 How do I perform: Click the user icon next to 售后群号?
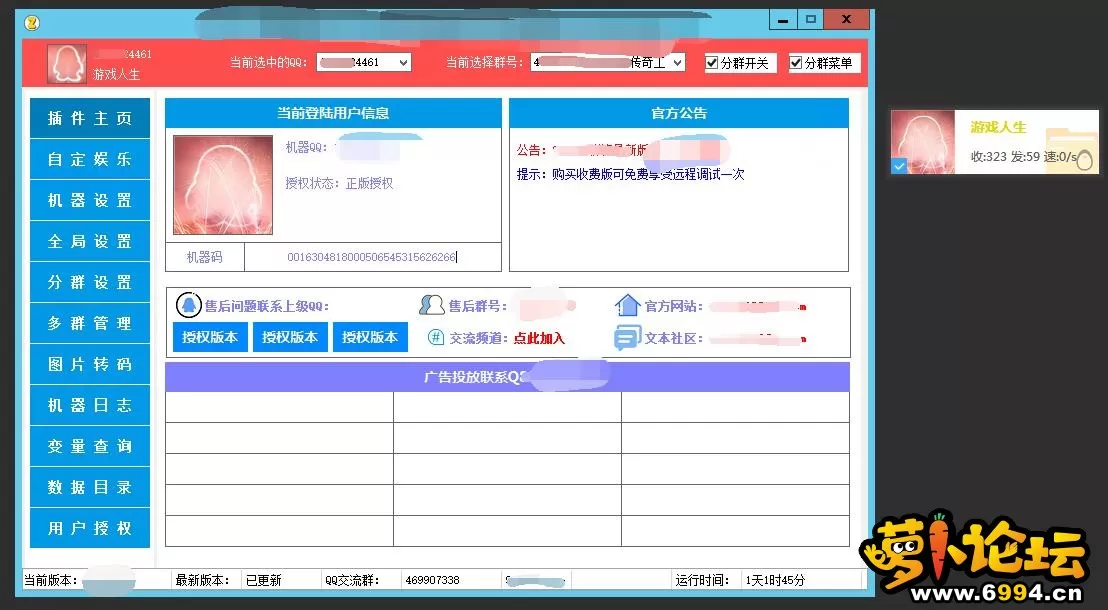click(x=432, y=306)
